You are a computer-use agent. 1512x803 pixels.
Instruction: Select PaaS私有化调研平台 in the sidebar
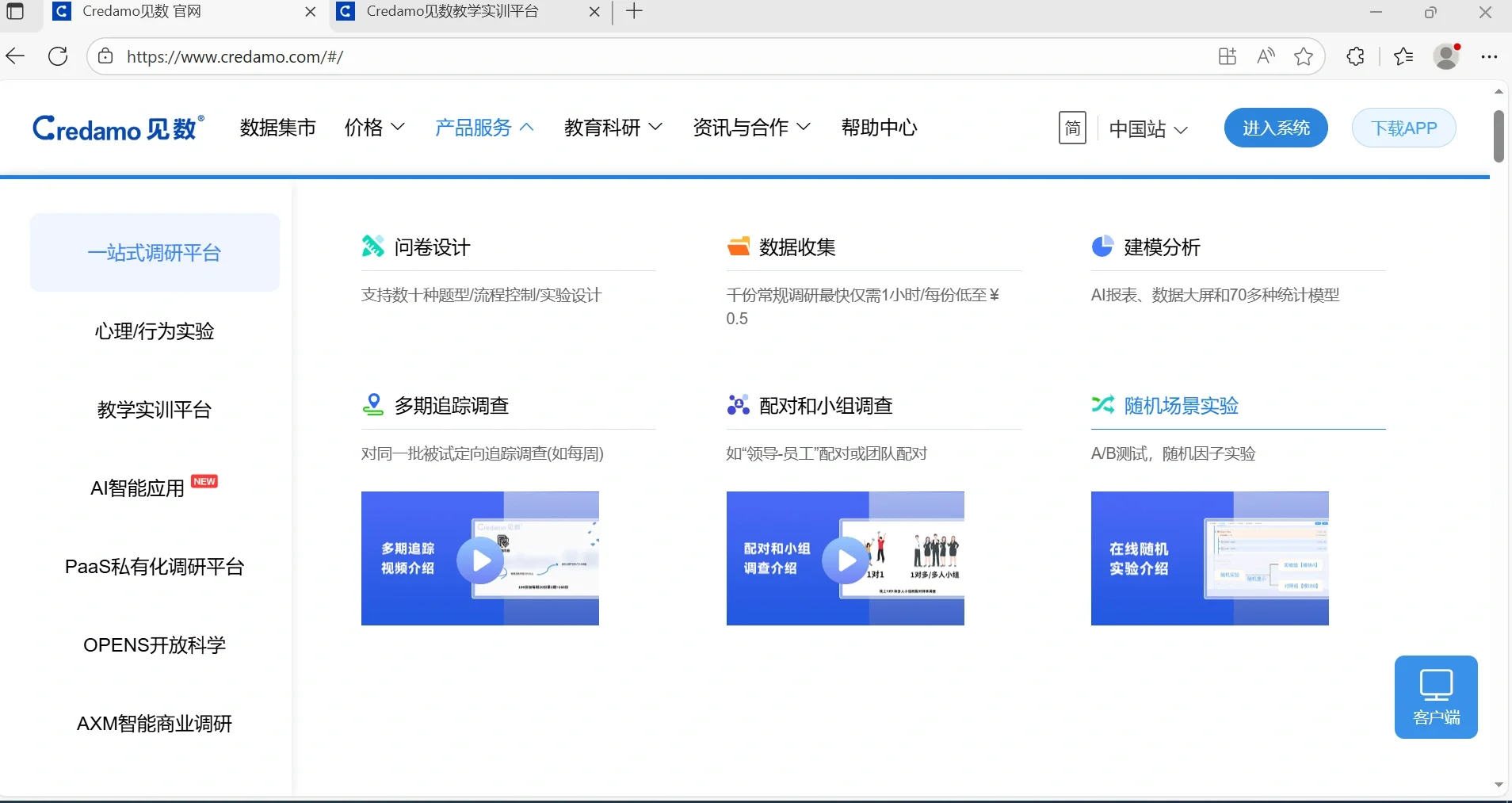[x=155, y=567]
